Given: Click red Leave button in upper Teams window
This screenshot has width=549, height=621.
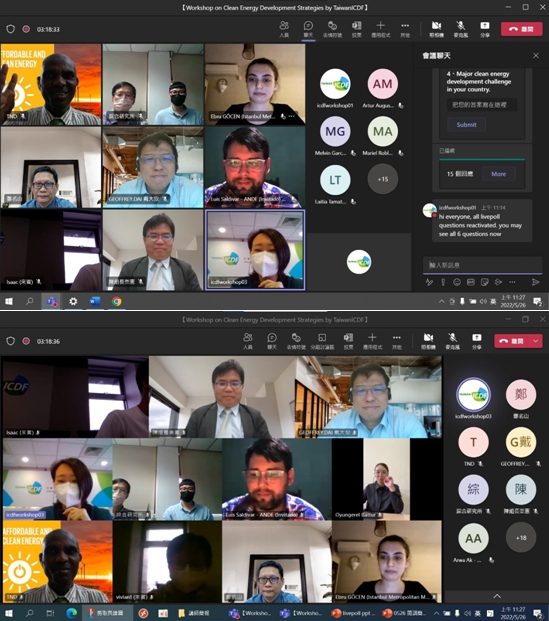Looking at the screenshot, I should coord(521,29).
